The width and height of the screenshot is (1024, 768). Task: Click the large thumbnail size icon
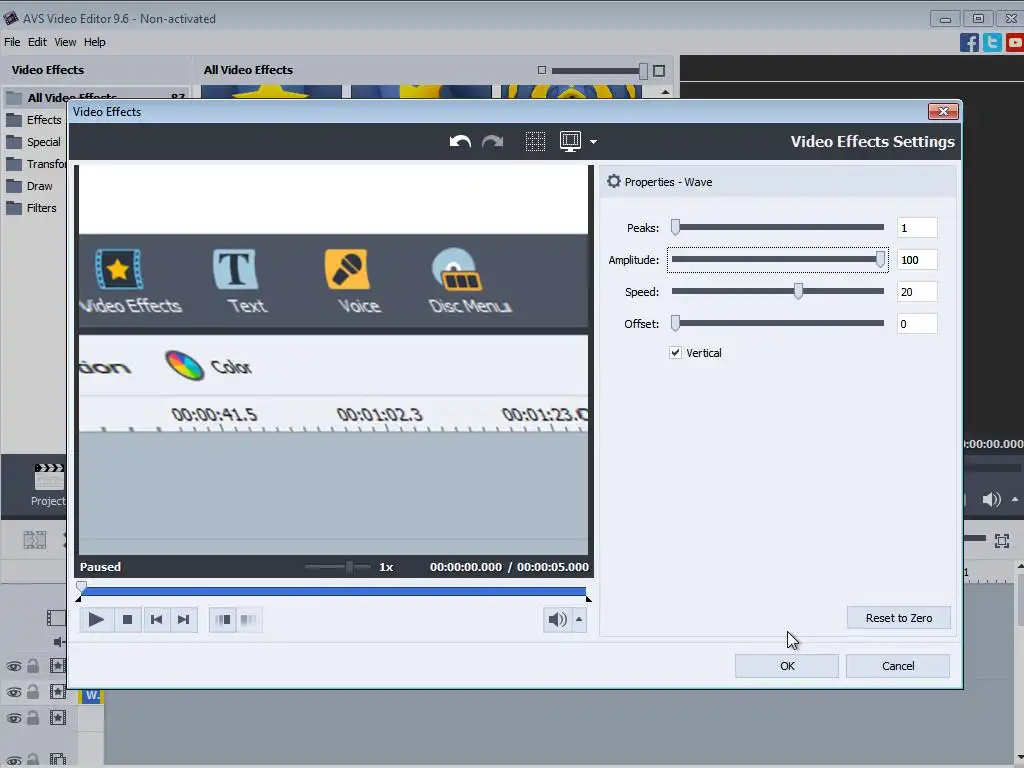click(659, 71)
